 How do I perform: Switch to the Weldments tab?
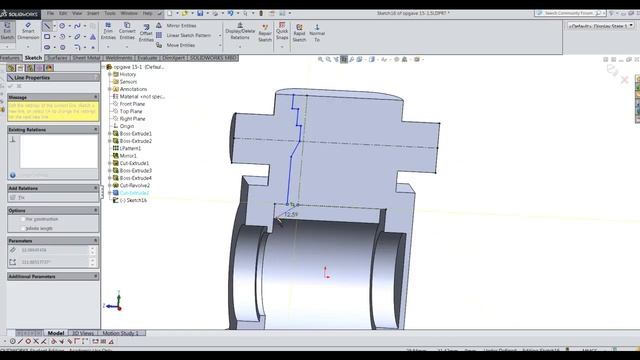(118, 58)
